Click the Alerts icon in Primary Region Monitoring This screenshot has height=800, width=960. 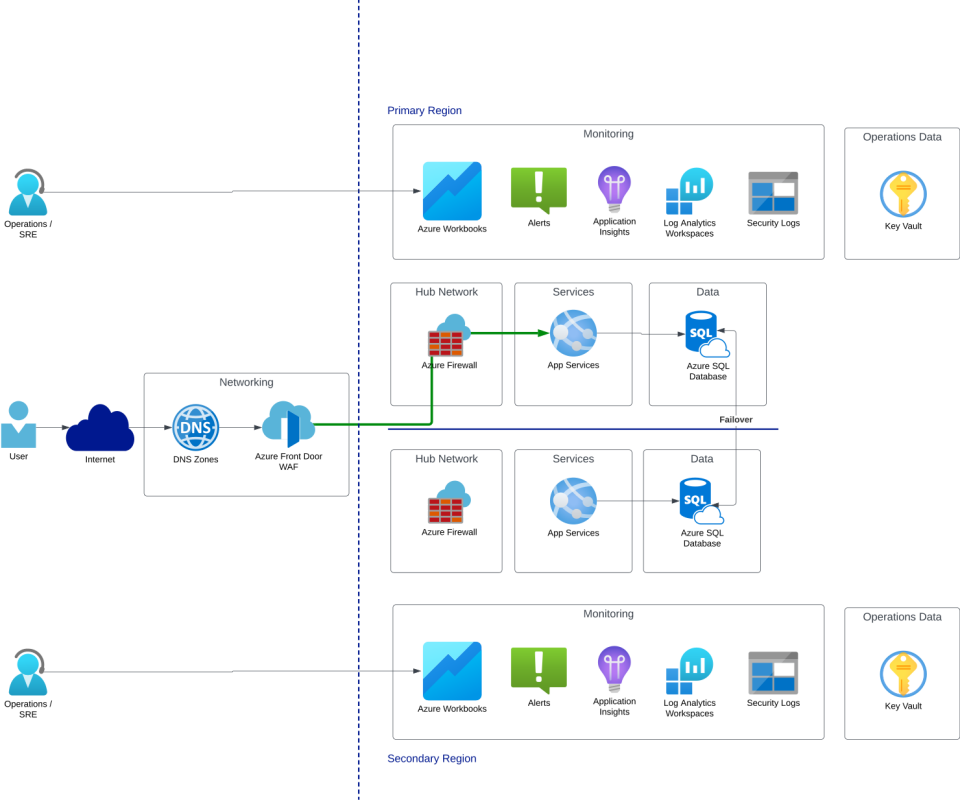coord(539,190)
